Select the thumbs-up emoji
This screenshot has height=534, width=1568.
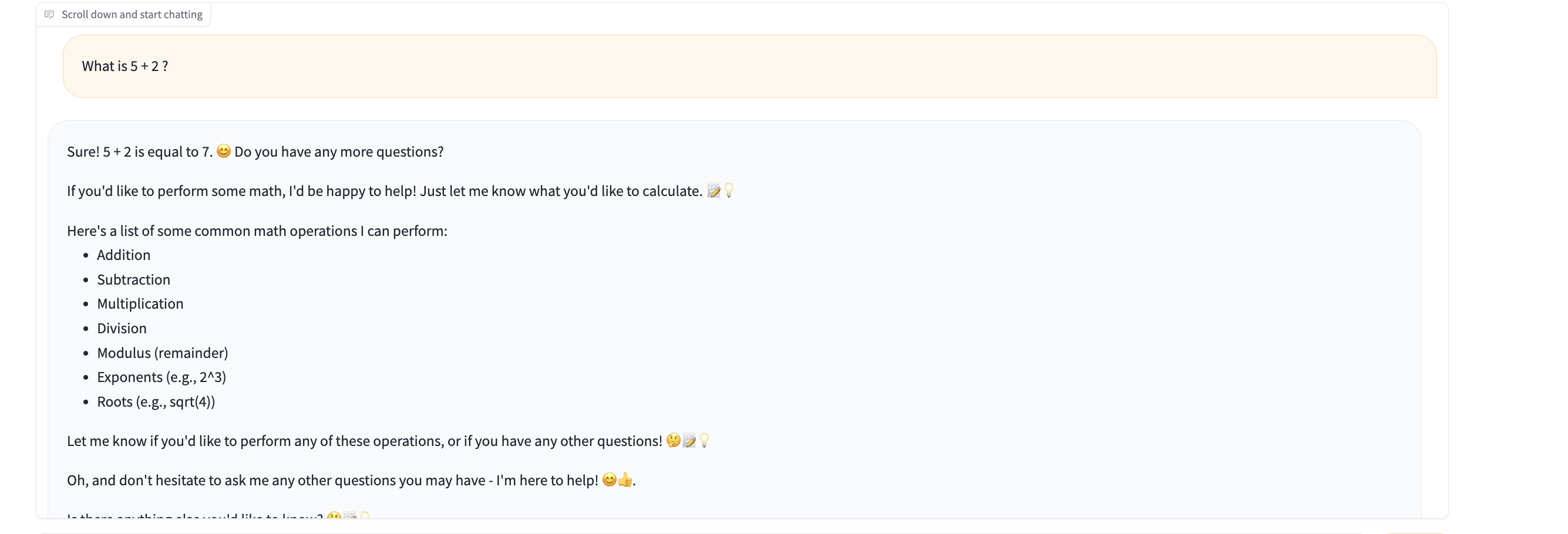point(624,480)
